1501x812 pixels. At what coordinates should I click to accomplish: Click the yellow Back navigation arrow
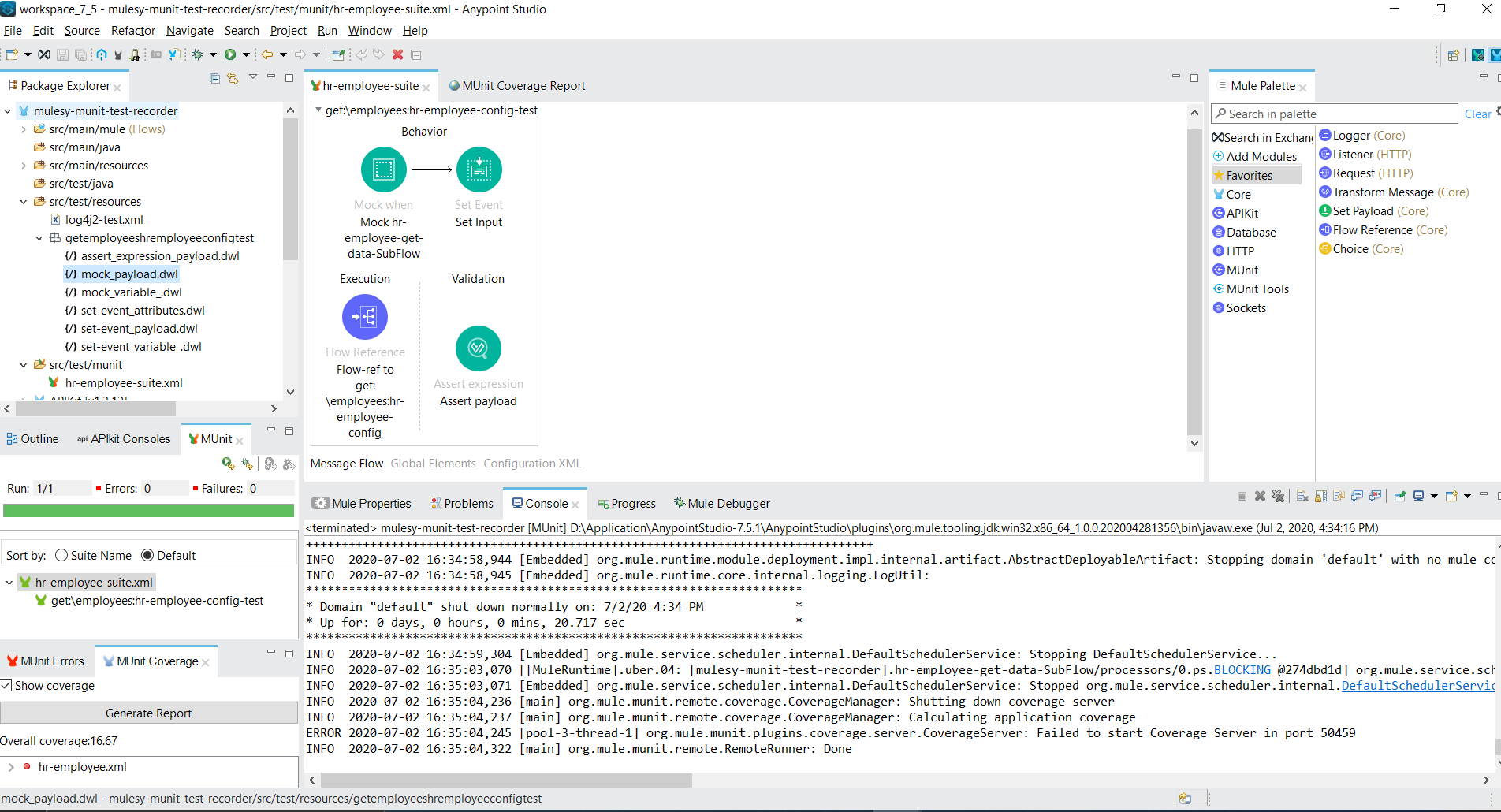point(267,54)
